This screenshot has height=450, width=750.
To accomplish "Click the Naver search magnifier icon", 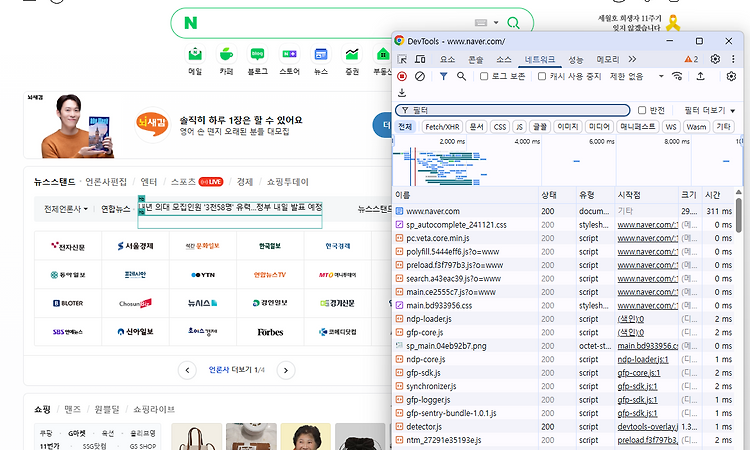I will pyautogui.click(x=513, y=22).
